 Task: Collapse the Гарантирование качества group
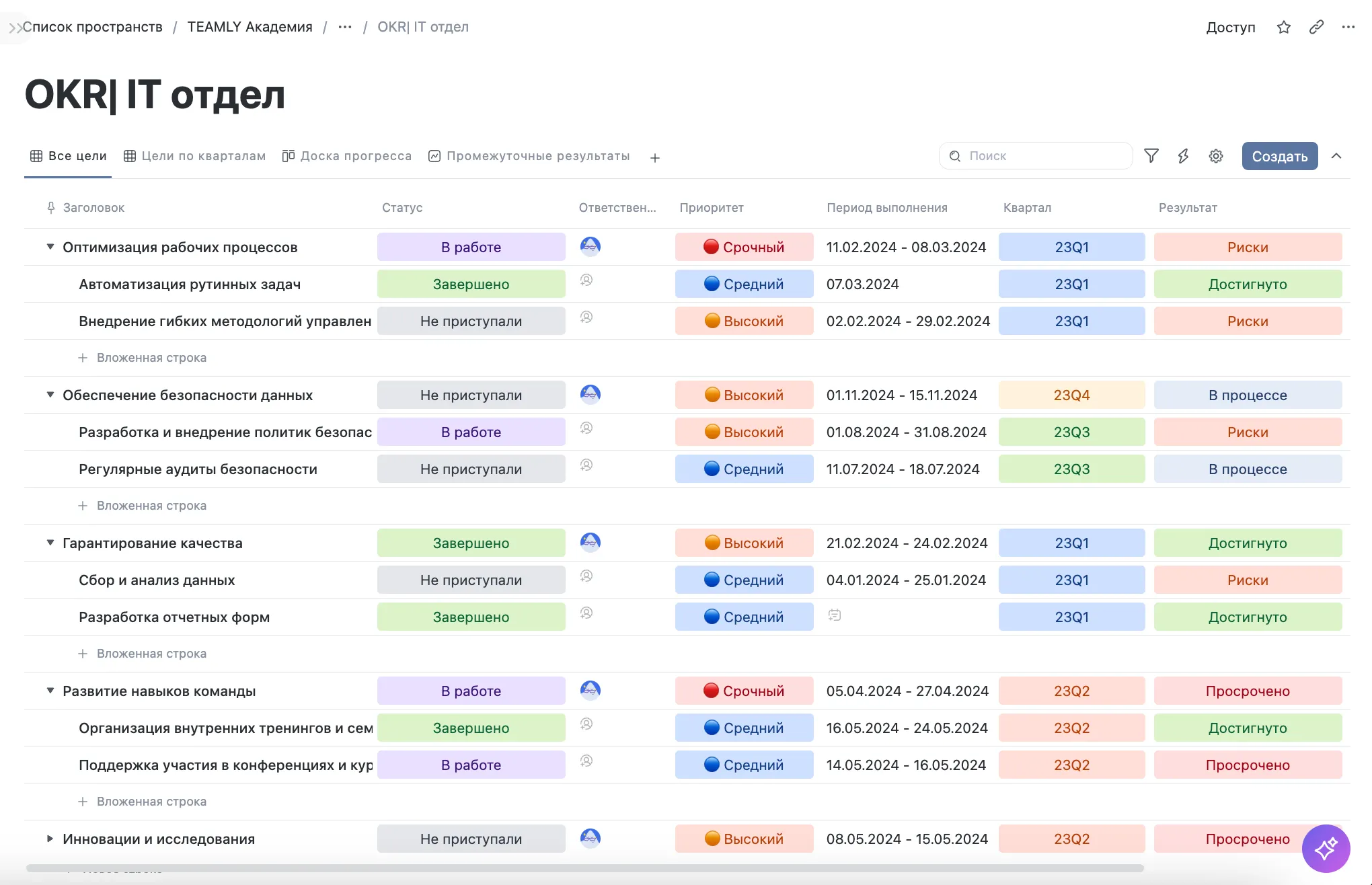coord(50,543)
